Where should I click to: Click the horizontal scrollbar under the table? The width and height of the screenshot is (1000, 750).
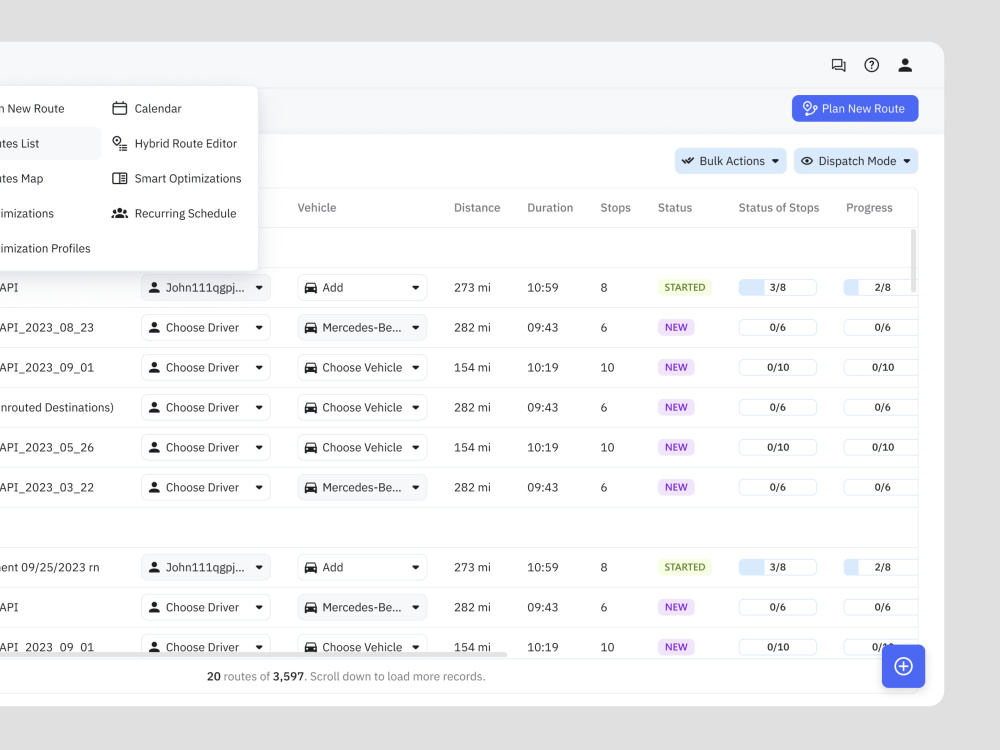coord(253,654)
